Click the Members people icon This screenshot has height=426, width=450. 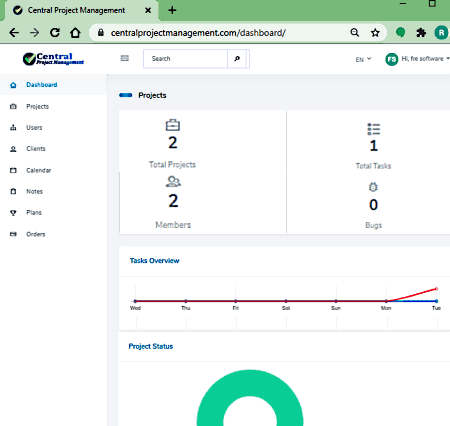pyautogui.click(x=173, y=182)
